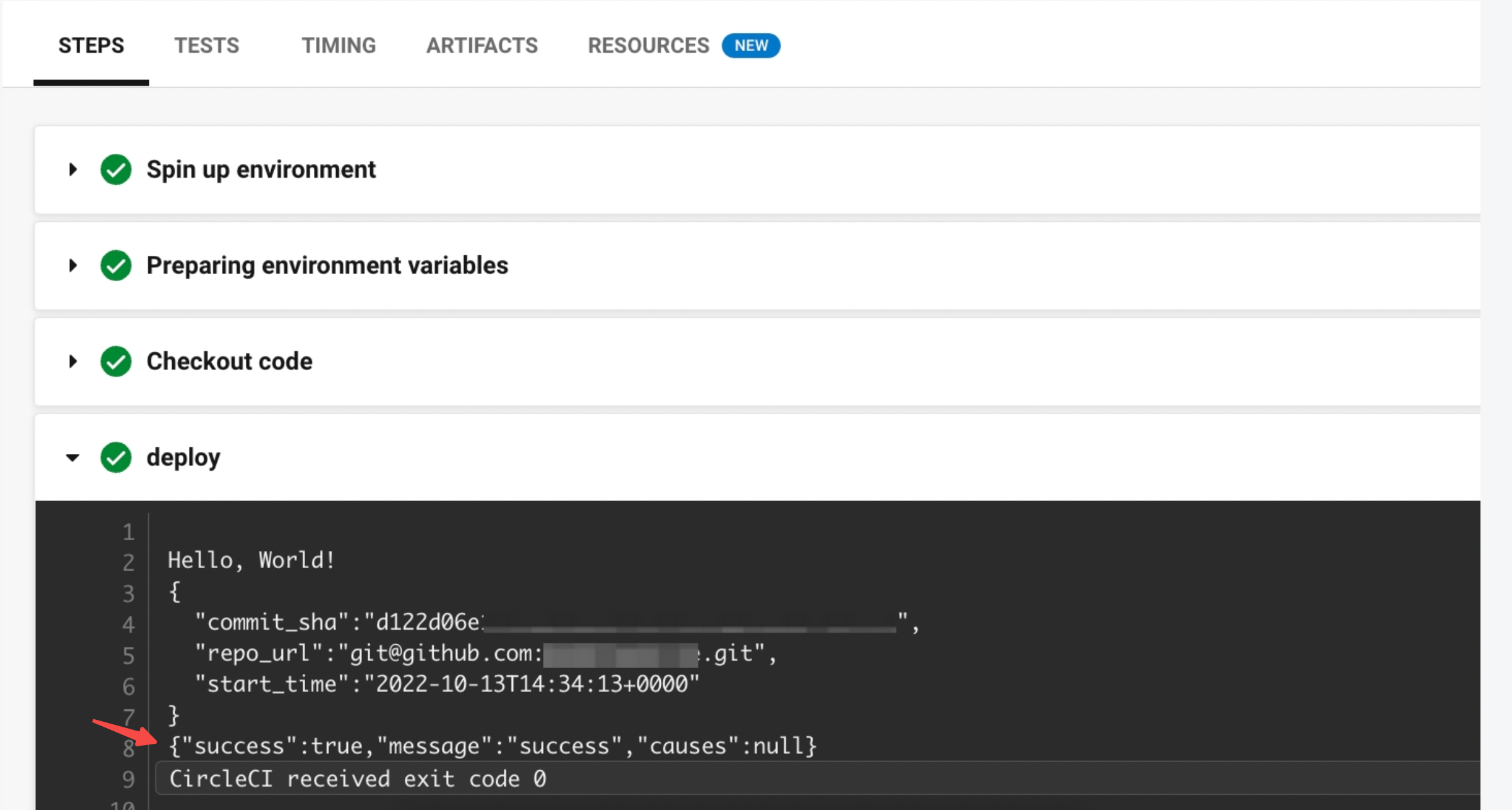Select the STEPS tab

[91, 45]
